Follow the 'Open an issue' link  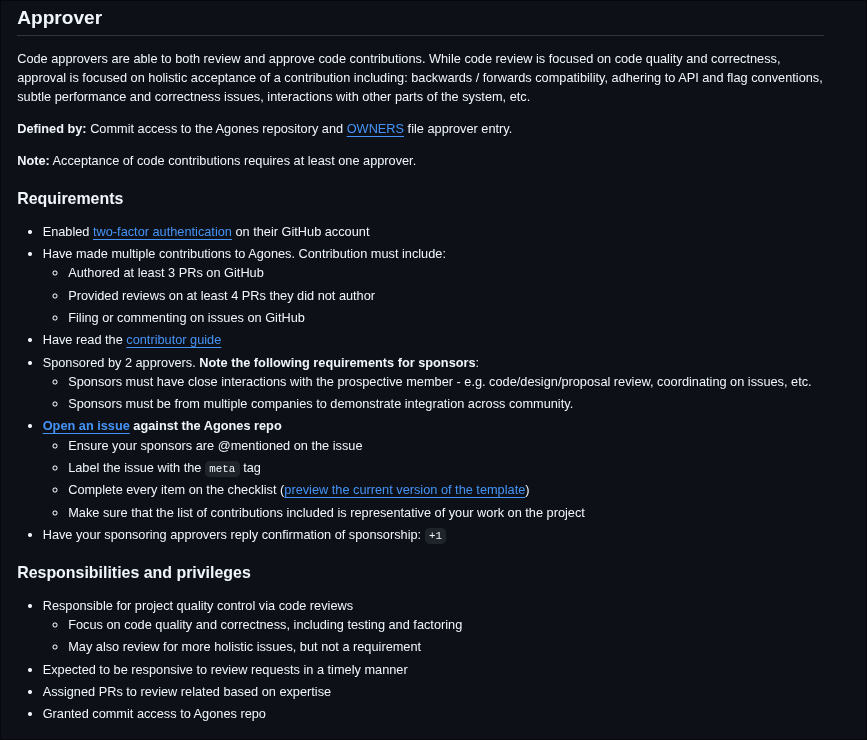point(86,426)
